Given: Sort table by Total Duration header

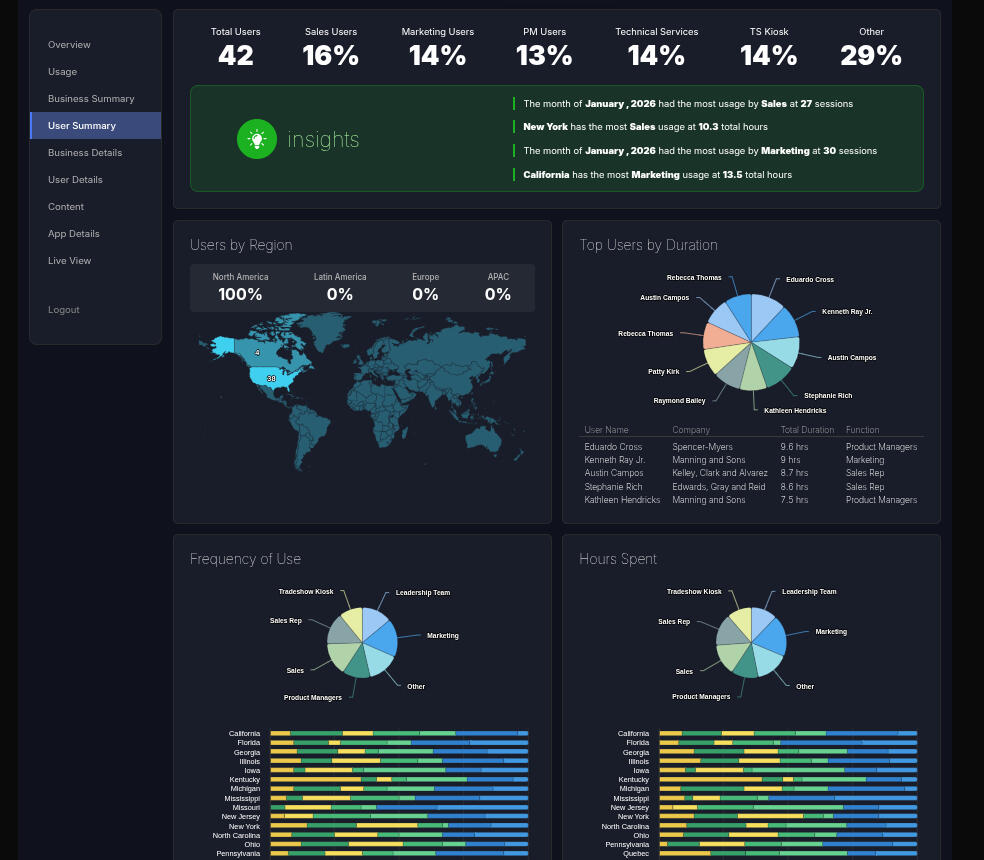Looking at the screenshot, I should 807,430.
